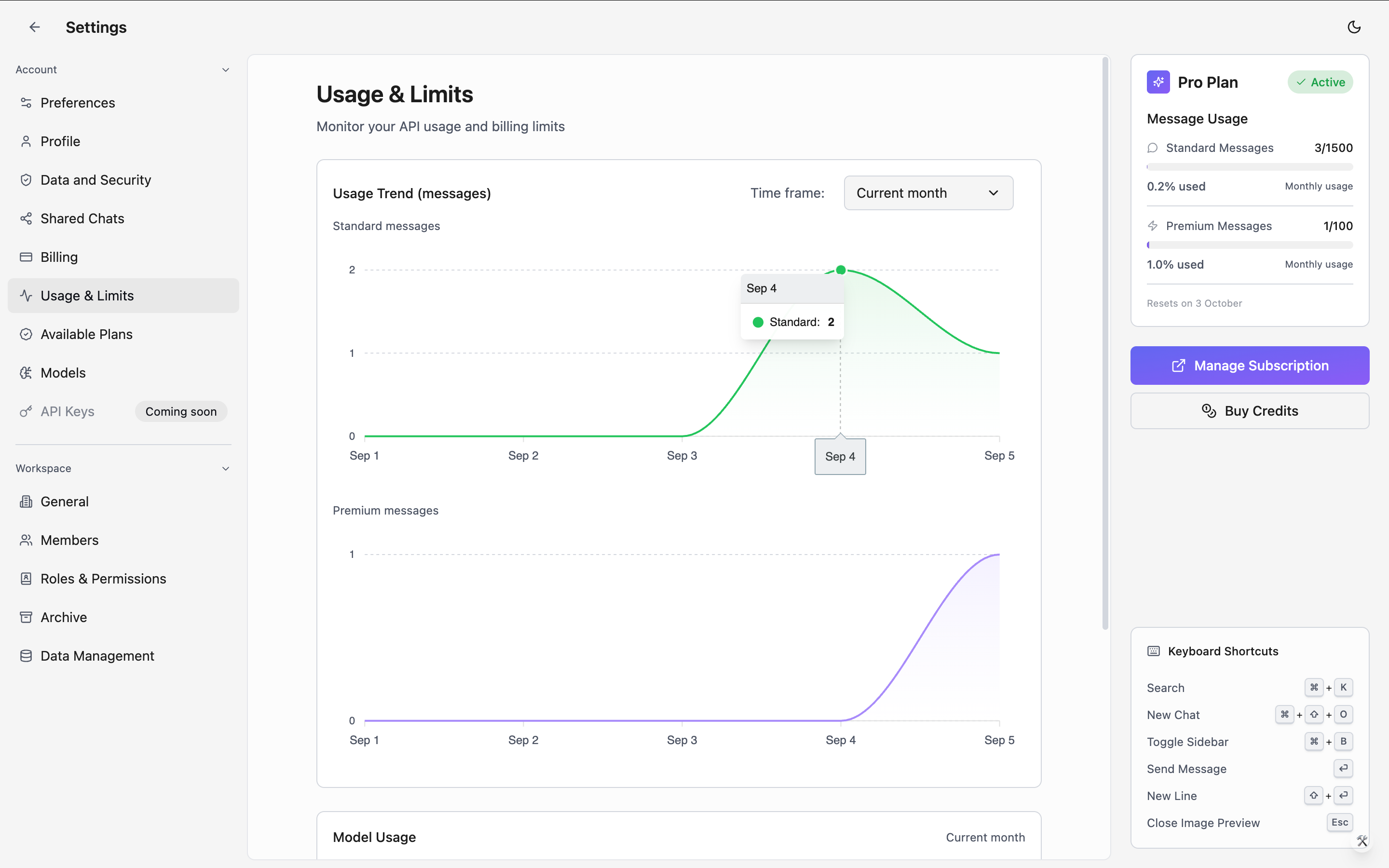Collapse the Account section

226,69
